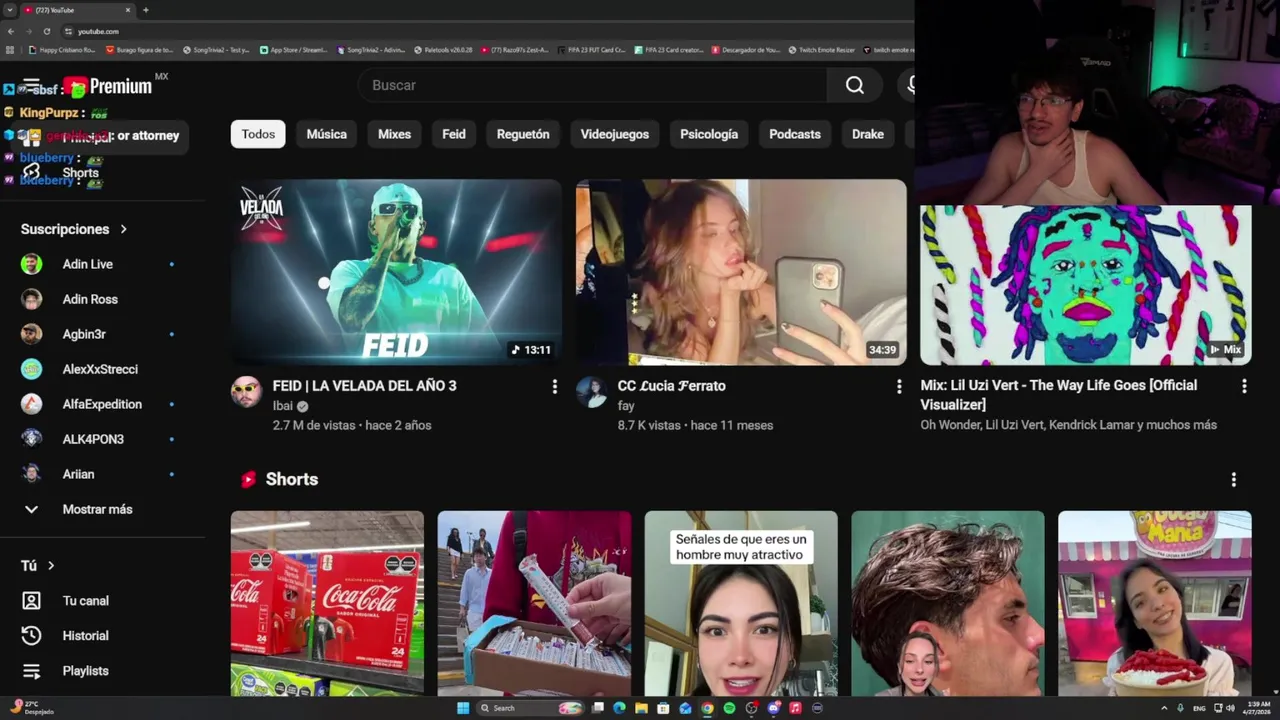
Task: Click the AlfaExpedition subscription avatar
Action: click(32, 404)
